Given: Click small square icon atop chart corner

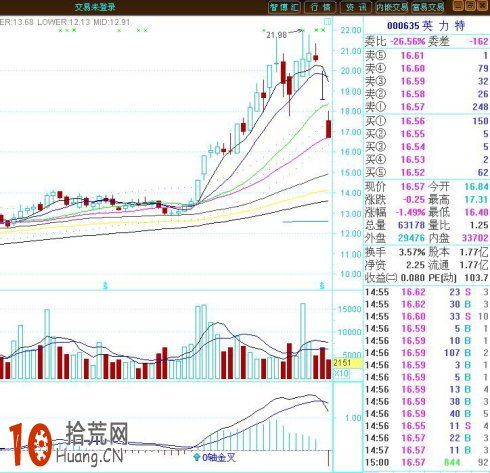Looking at the screenshot, I should click(328, 22).
